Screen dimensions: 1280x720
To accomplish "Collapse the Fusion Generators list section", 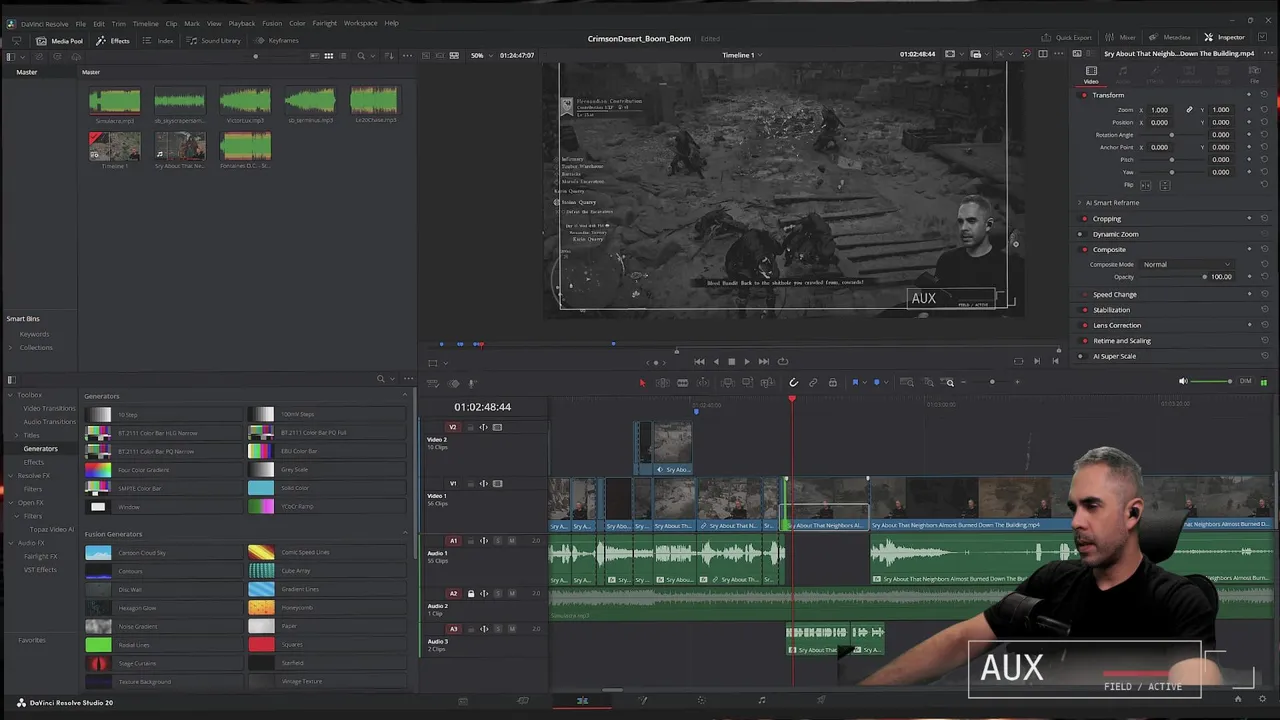I will [x=405, y=534].
